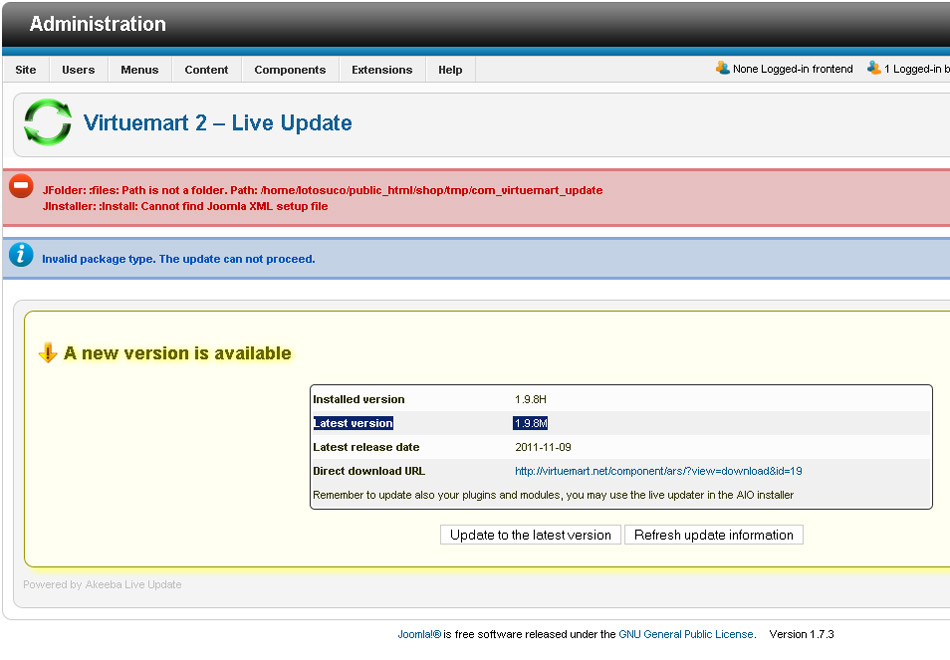Click Refresh update information button
The image size is (950, 660).
pos(714,535)
